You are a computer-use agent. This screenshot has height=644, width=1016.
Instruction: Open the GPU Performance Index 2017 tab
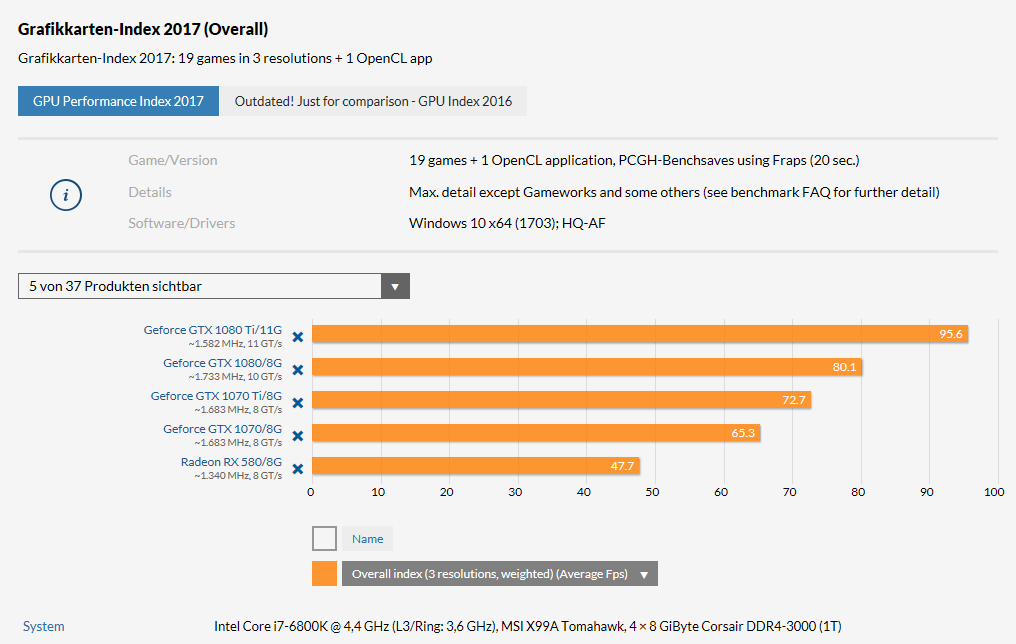pyautogui.click(x=119, y=101)
